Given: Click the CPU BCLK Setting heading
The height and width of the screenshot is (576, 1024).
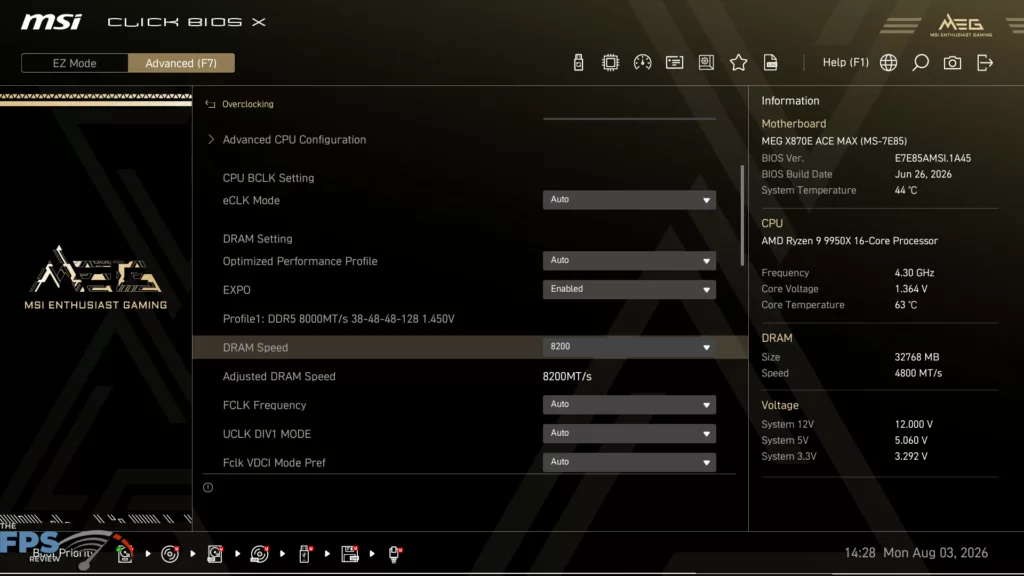Looking at the screenshot, I should point(268,178).
